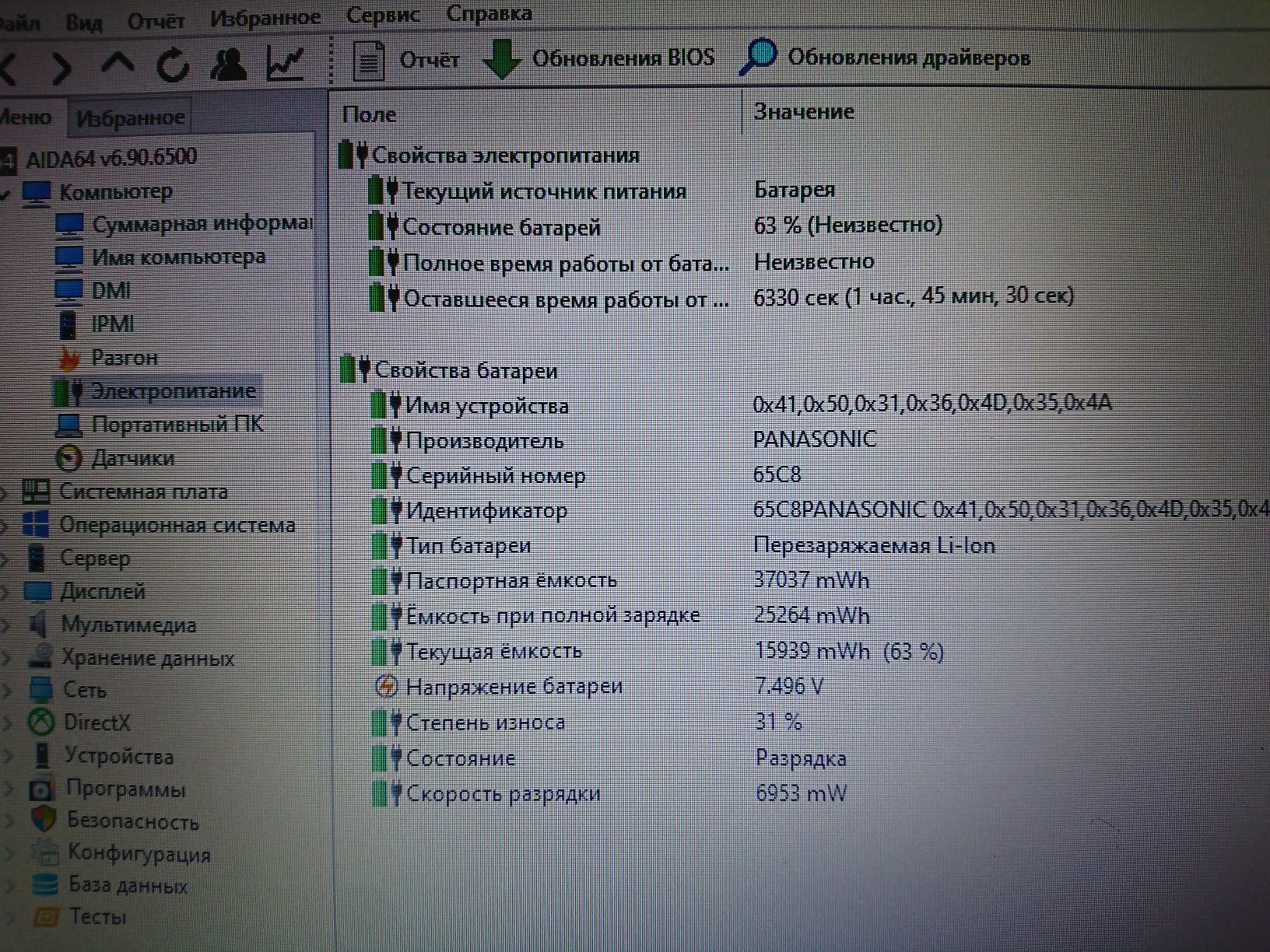Click the 7.496 V voltage value
Viewport: 1270px width, 952px height.
click(789, 686)
